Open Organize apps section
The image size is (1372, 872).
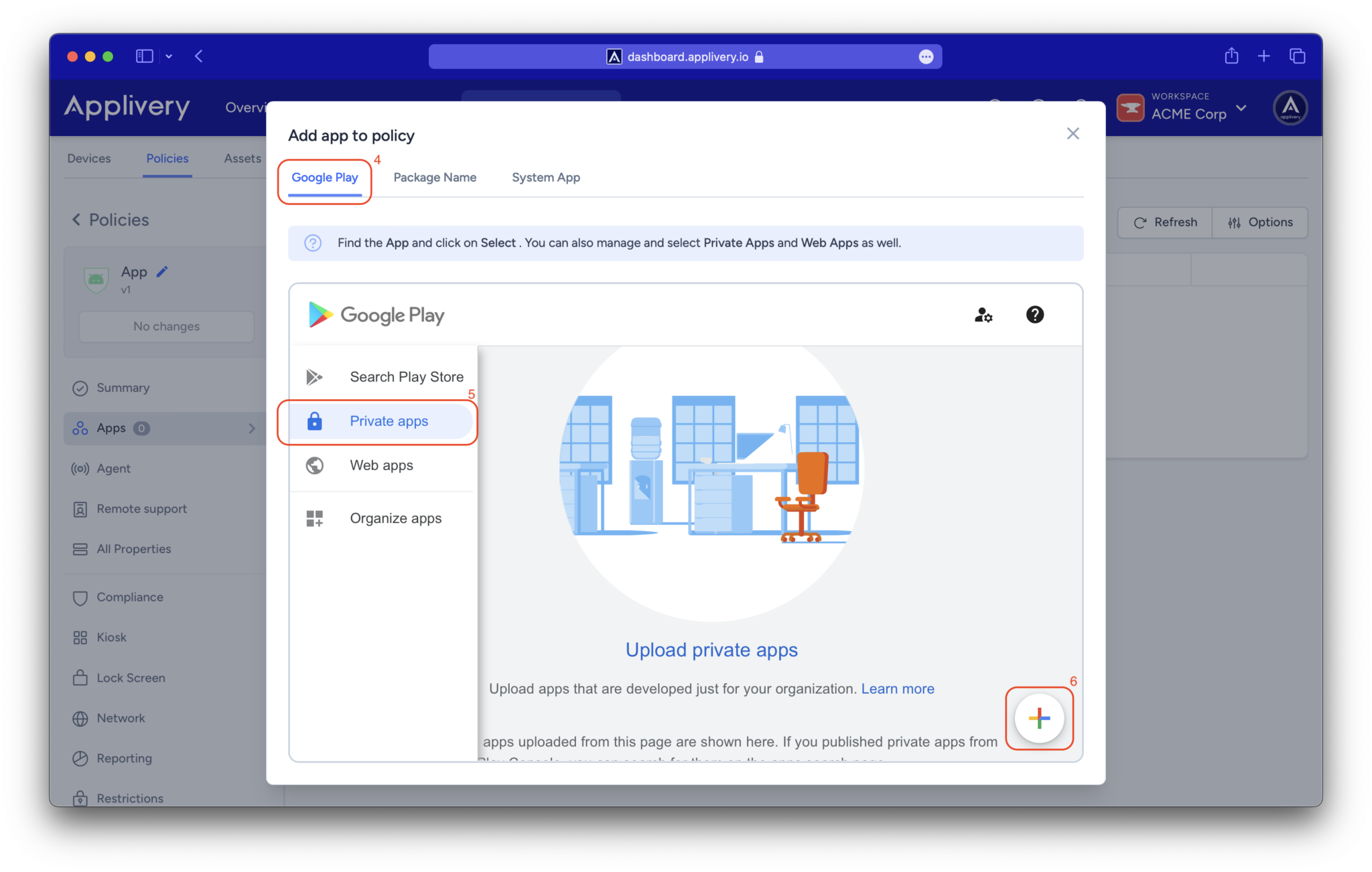(x=395, y=518)
